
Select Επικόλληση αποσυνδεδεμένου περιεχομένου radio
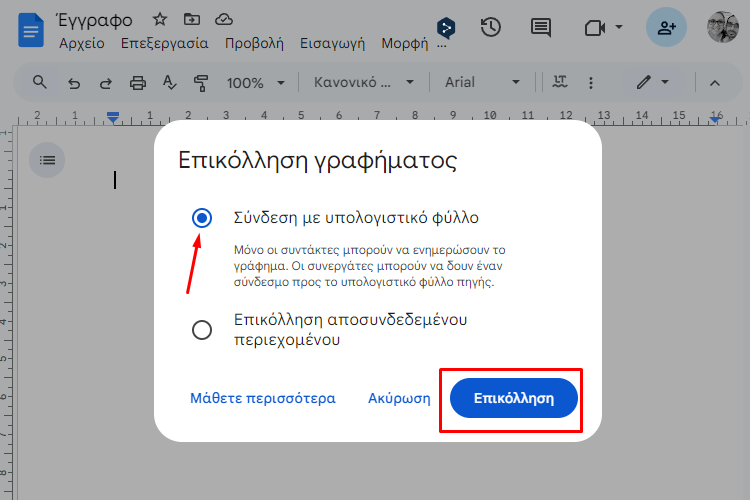202,330
